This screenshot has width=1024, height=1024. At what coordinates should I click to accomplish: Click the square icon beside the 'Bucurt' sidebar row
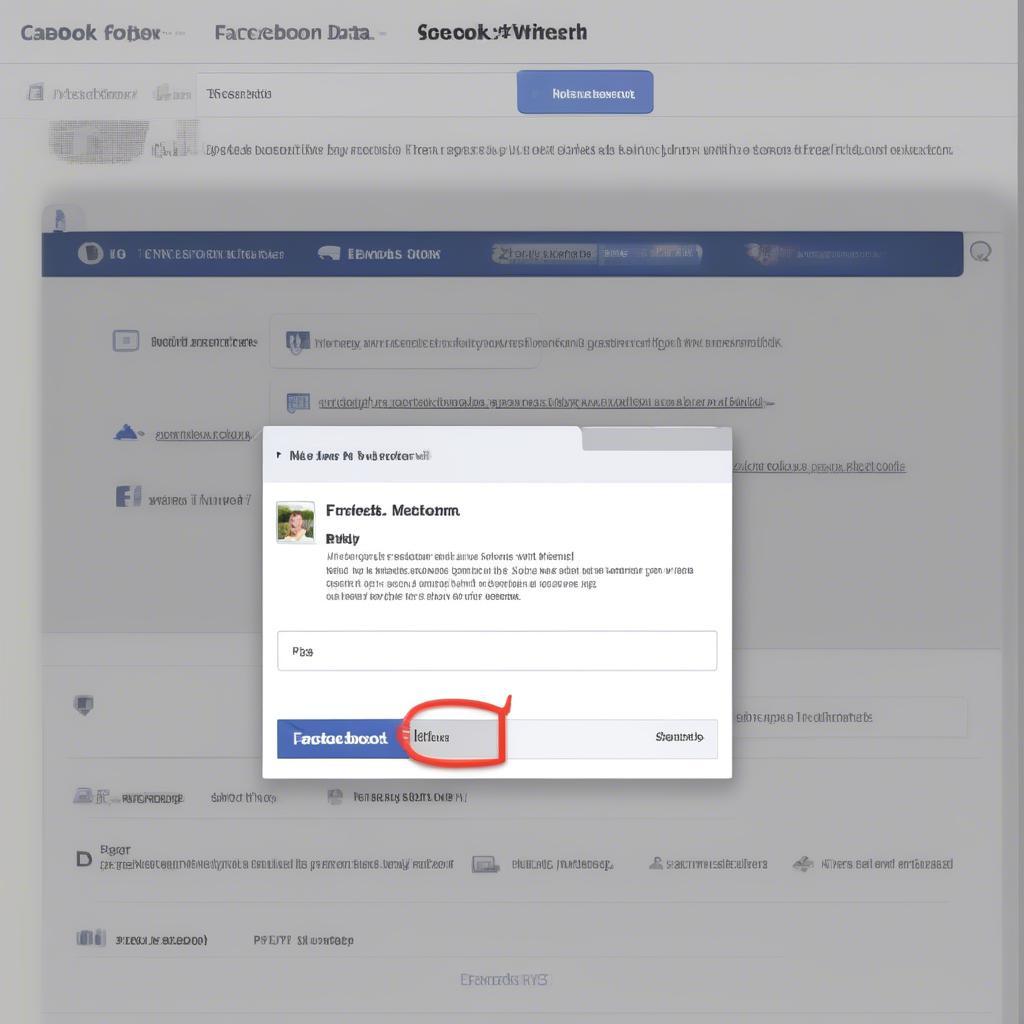[x=126, y=341]
